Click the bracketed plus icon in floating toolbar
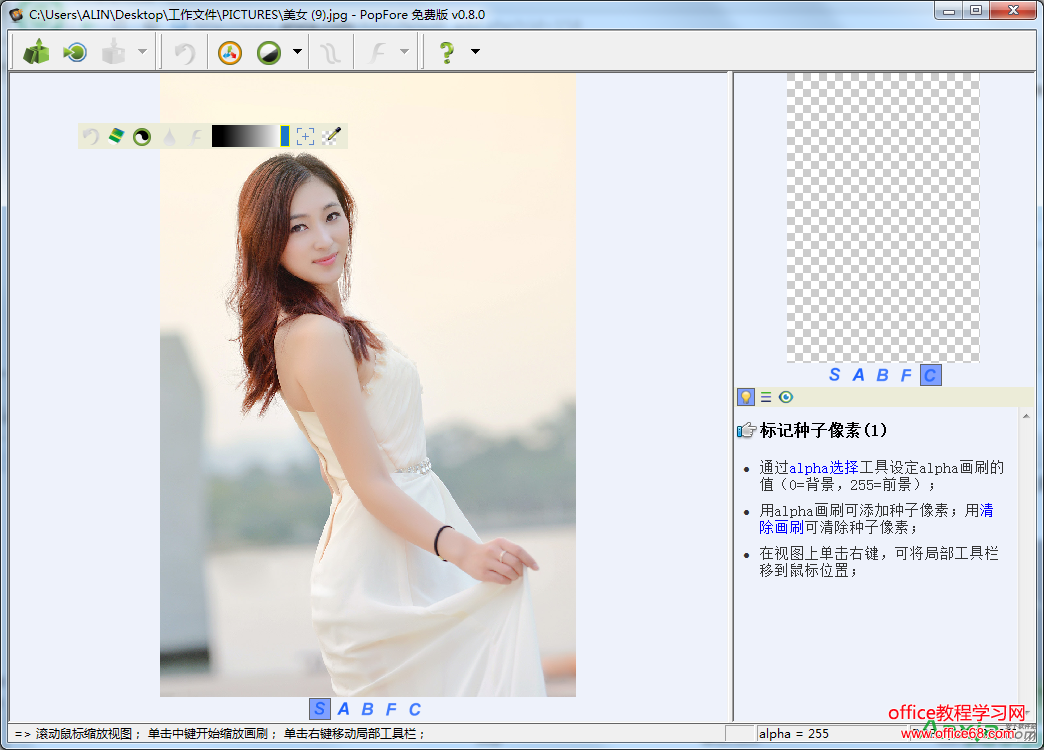The height and width of the screenshot is (750, 1044). (306, 136)
